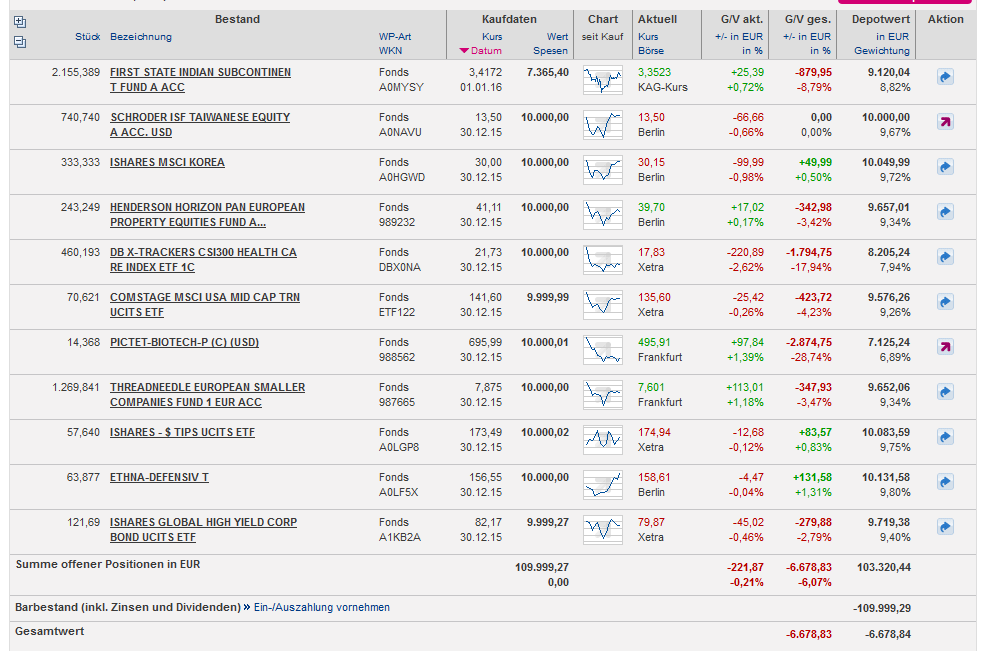Click the action icon for First State Indian Subcontinent
Image resolution: width=989 pixels, height=651 pixels.
point(945,77)
